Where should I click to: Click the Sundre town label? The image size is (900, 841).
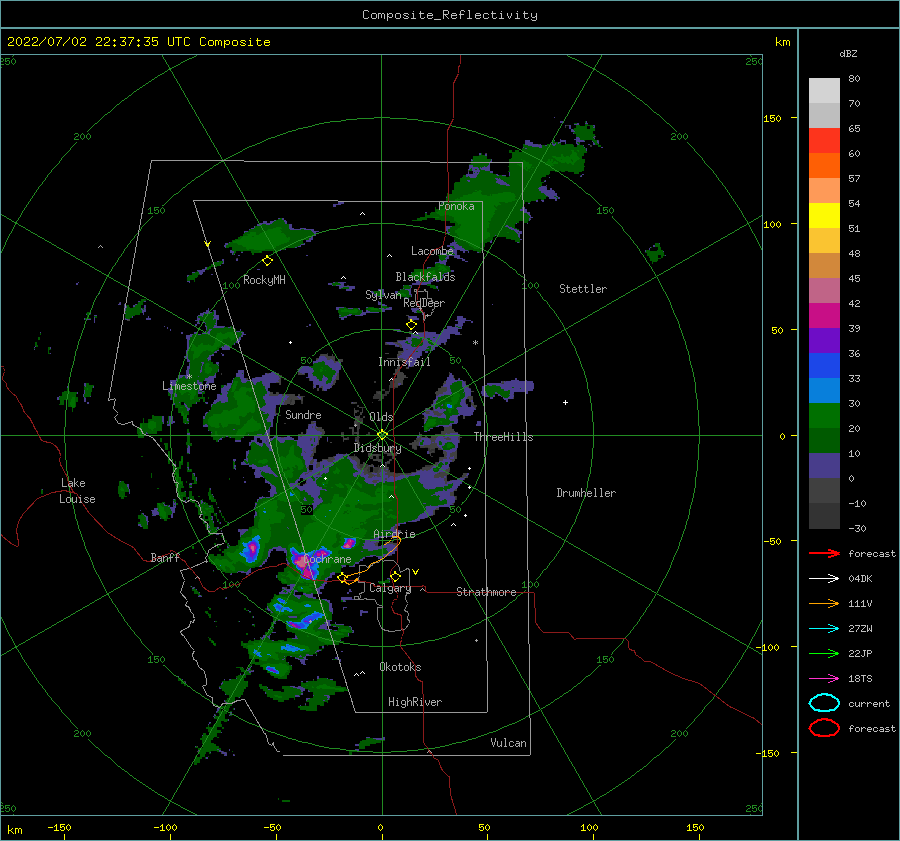[x=303, y=414]
